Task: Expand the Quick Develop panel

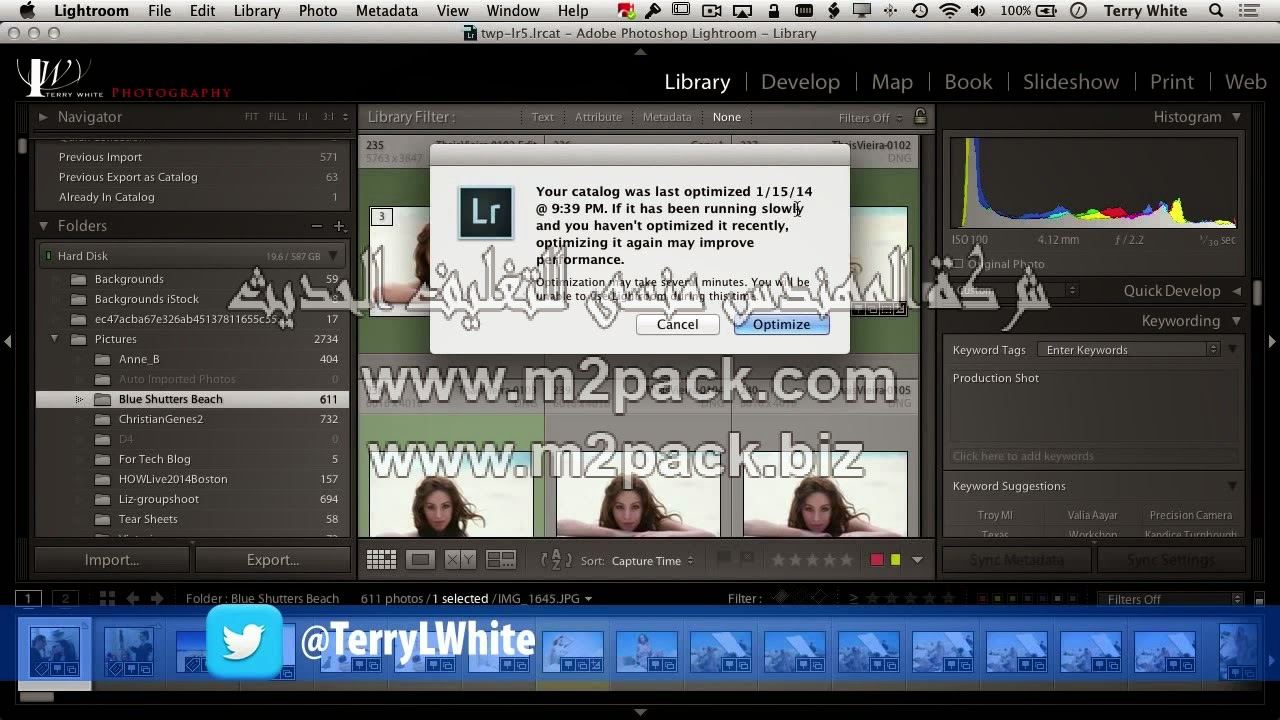Action: (x=1237, y=291)
